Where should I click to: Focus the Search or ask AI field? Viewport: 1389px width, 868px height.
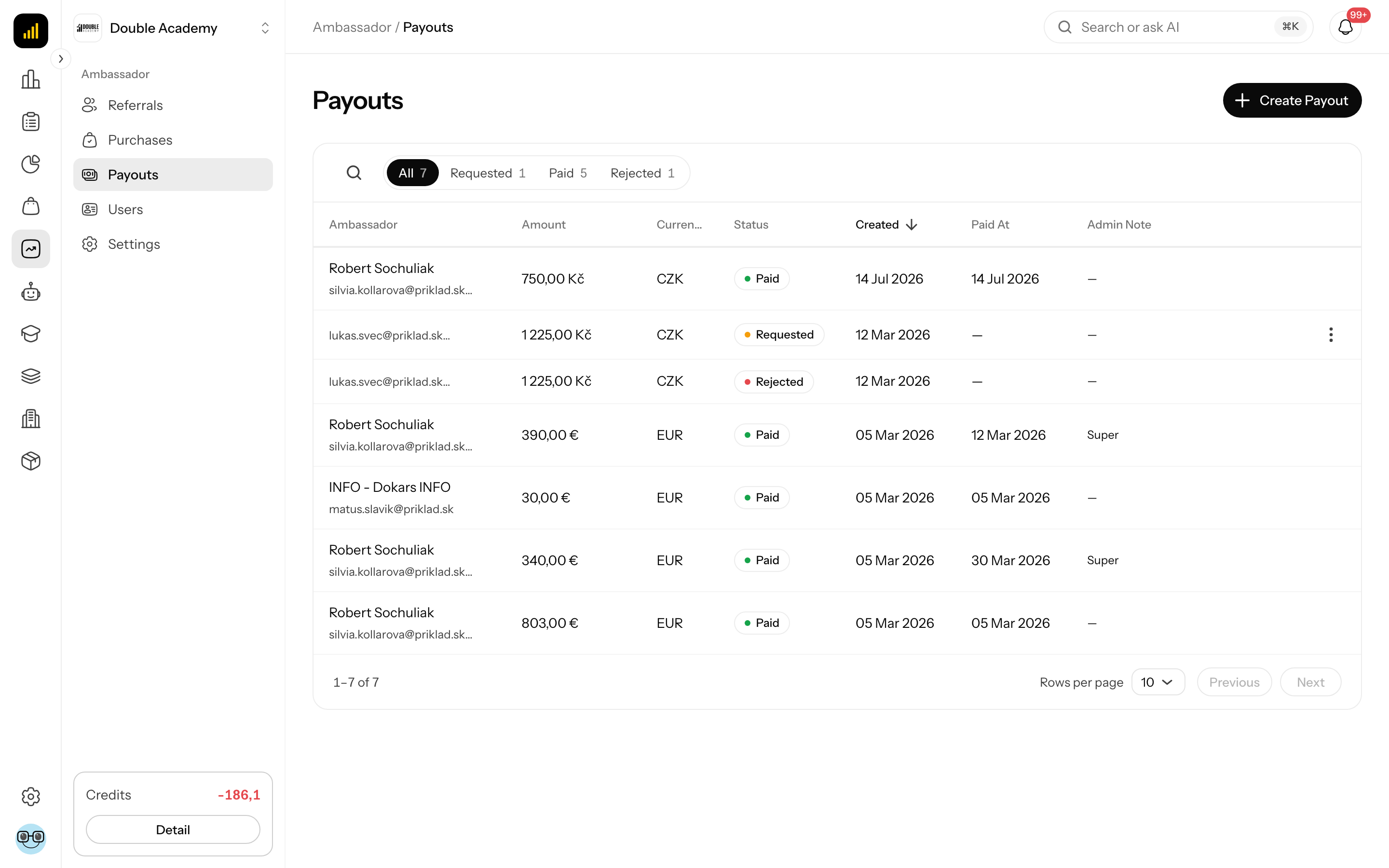coord(1178,27)
